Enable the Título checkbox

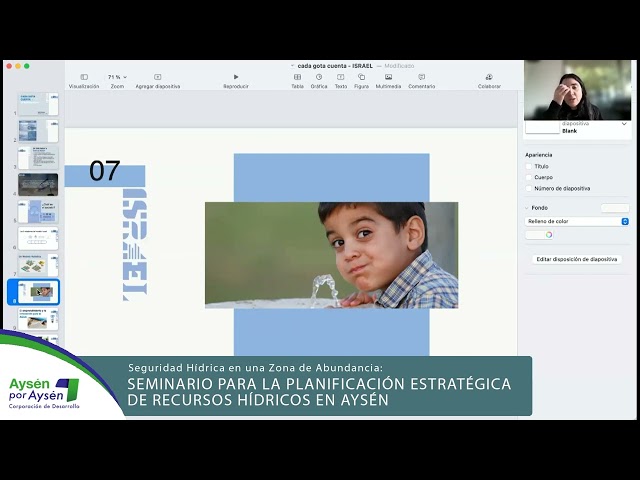529,166
